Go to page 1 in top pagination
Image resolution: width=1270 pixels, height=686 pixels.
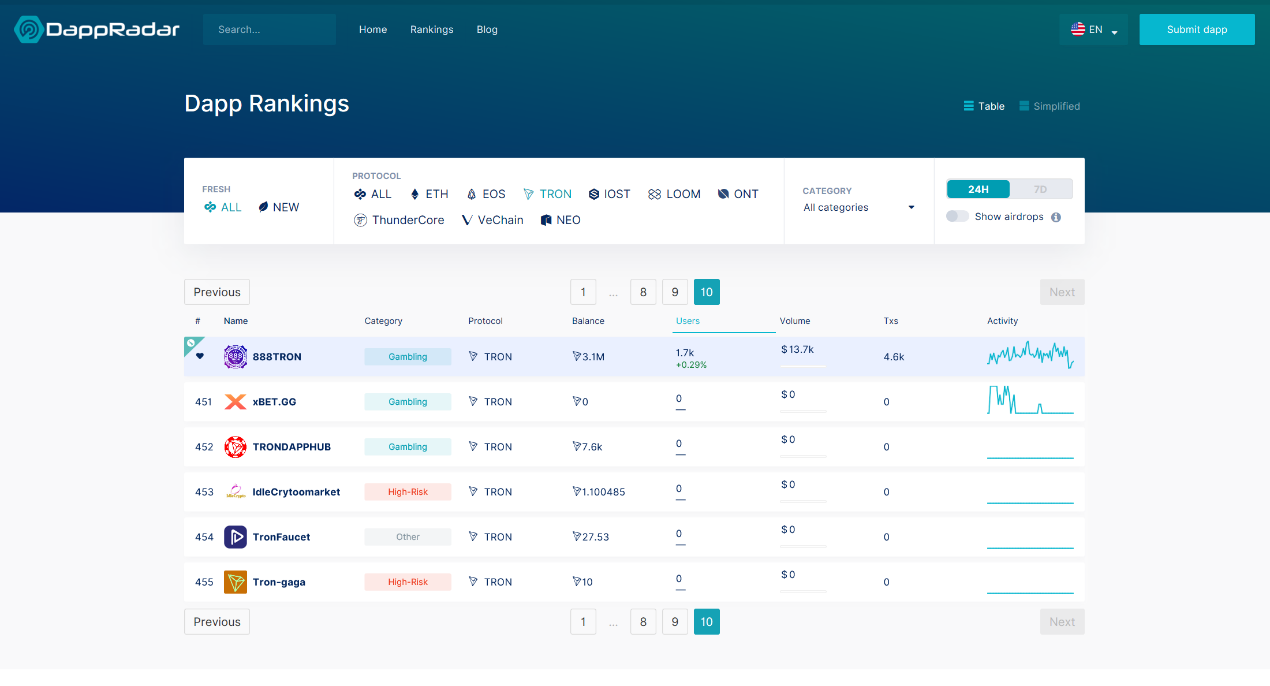point(583,292)
